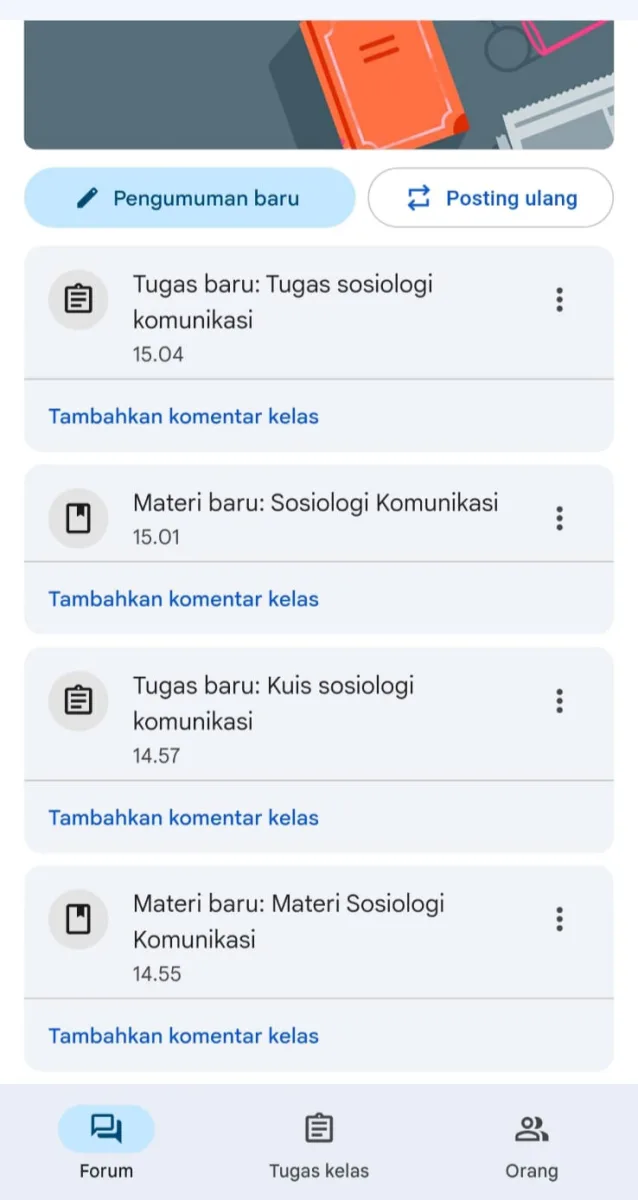Tap material icon for Materi Sosiologi Komunikasi
The image size is (638, 1200).
pyautogui.click(x=78, y=918)
